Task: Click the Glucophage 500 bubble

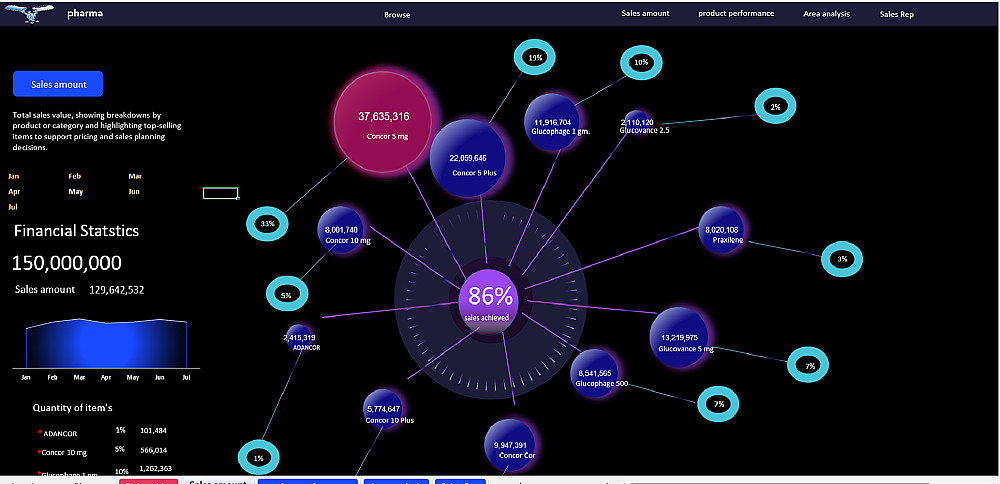Action: [x=594, y=374]
